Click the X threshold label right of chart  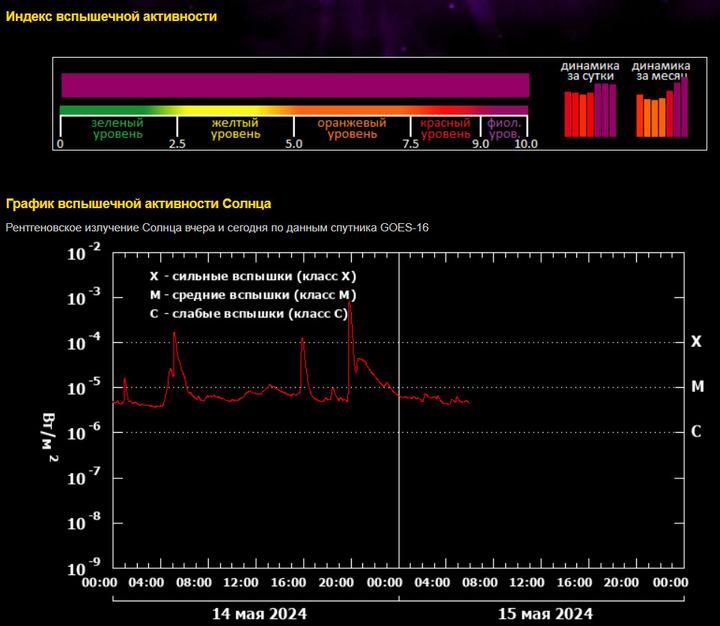point(696,342)
